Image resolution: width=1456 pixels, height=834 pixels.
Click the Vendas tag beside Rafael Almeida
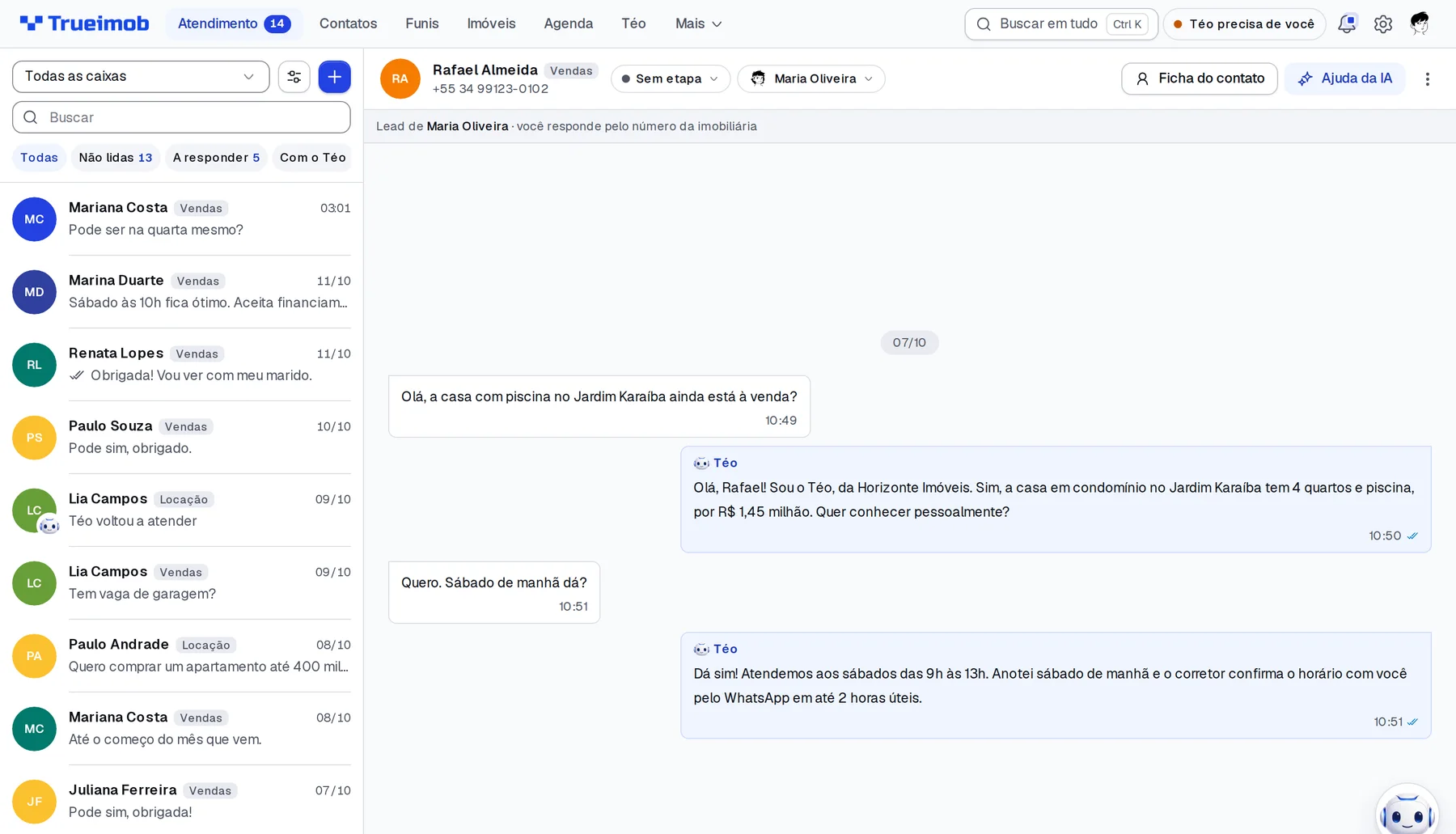click(x=571, y=70)
